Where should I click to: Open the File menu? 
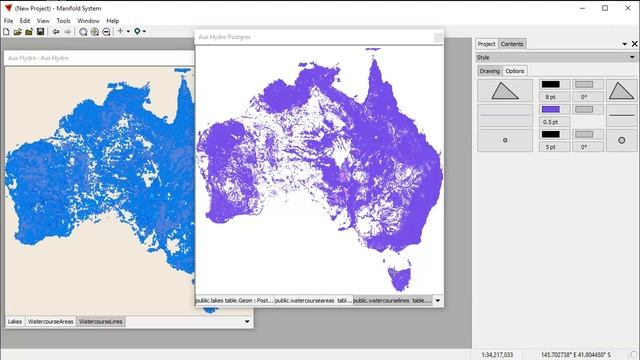(8, 21)
